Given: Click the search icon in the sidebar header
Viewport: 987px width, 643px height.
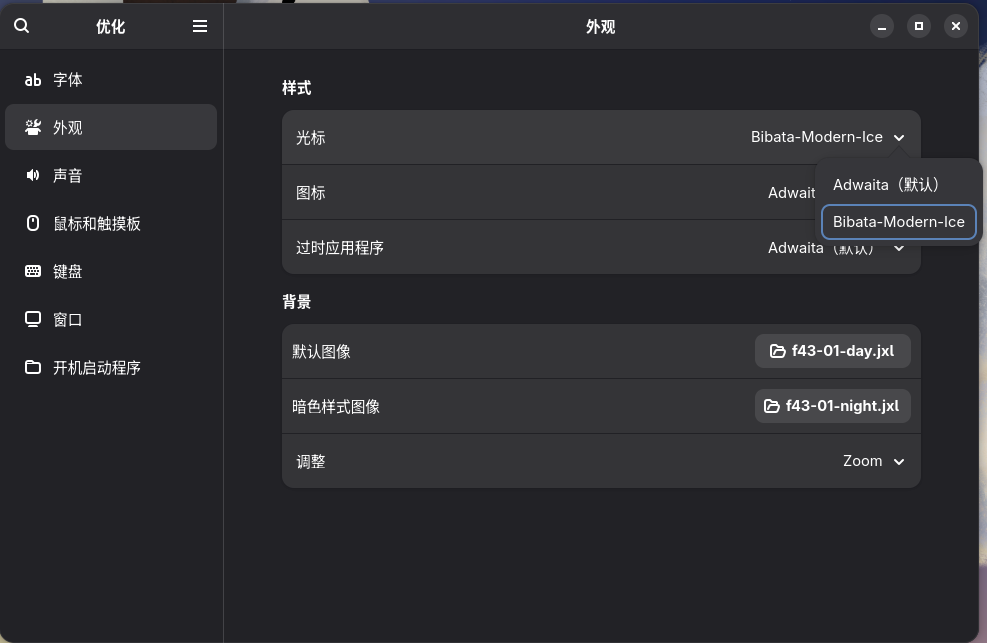Looking at the screenshot, I should (21, 26).
